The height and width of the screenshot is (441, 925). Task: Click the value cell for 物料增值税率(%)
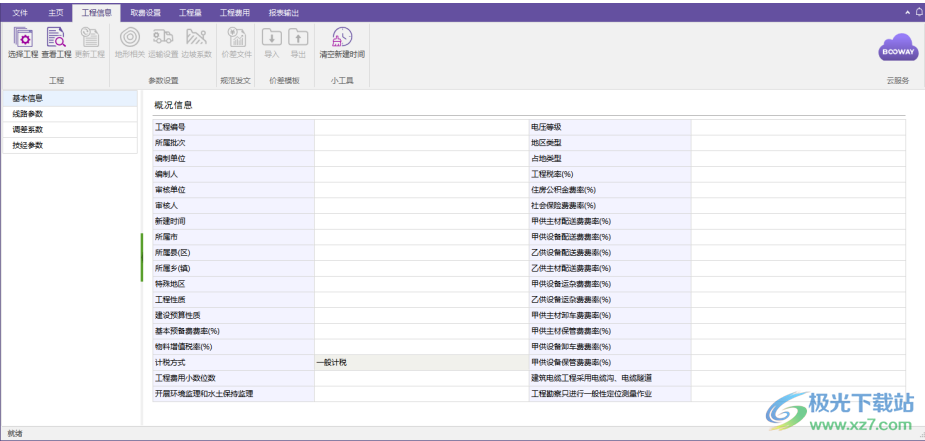tap(421, 347)
